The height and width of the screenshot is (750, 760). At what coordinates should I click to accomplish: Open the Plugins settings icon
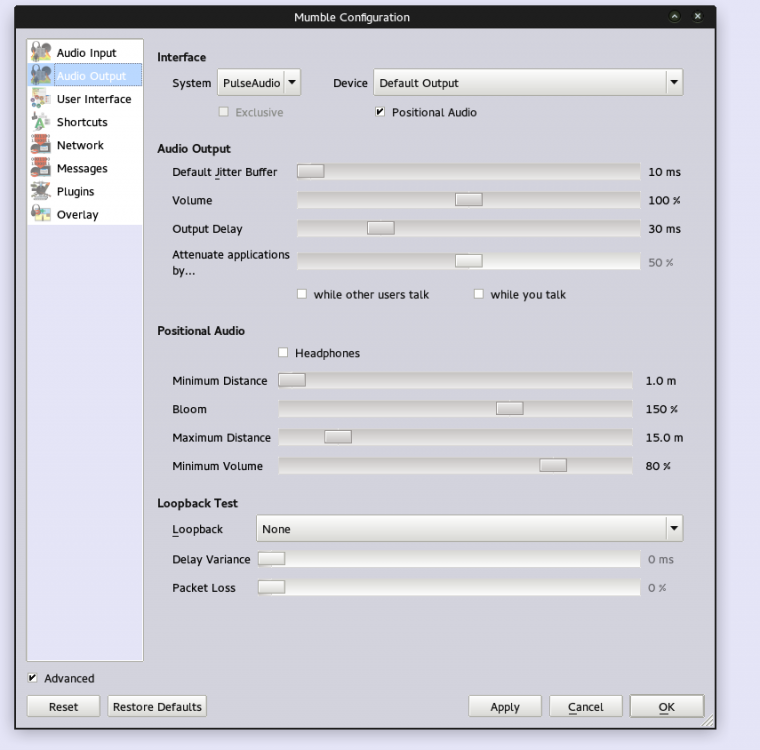41,192
